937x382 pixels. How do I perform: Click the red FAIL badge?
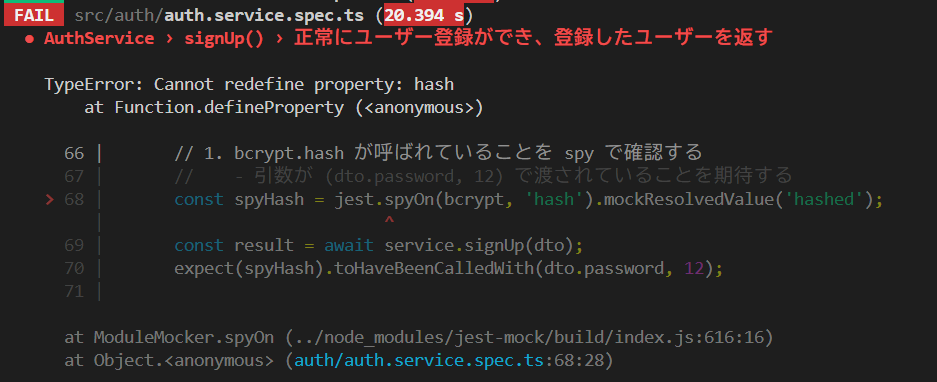pos(33,15)
